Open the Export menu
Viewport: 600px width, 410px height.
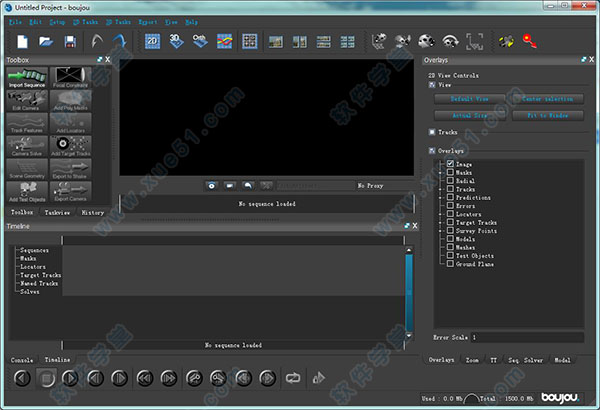click(148, 22)
